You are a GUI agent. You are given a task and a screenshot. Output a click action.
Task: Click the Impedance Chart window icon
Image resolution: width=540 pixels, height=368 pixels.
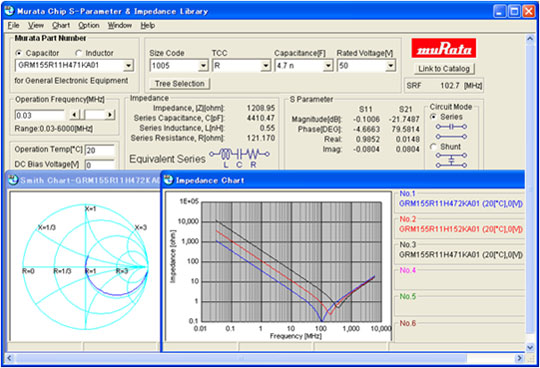pos(168,180)
